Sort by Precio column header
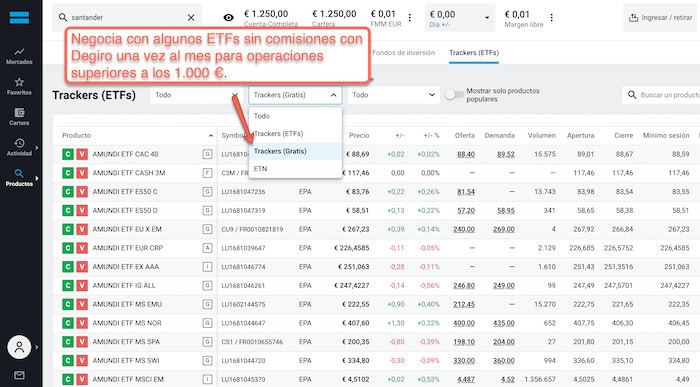Screen dimensions: 700x387 (359, 136)
